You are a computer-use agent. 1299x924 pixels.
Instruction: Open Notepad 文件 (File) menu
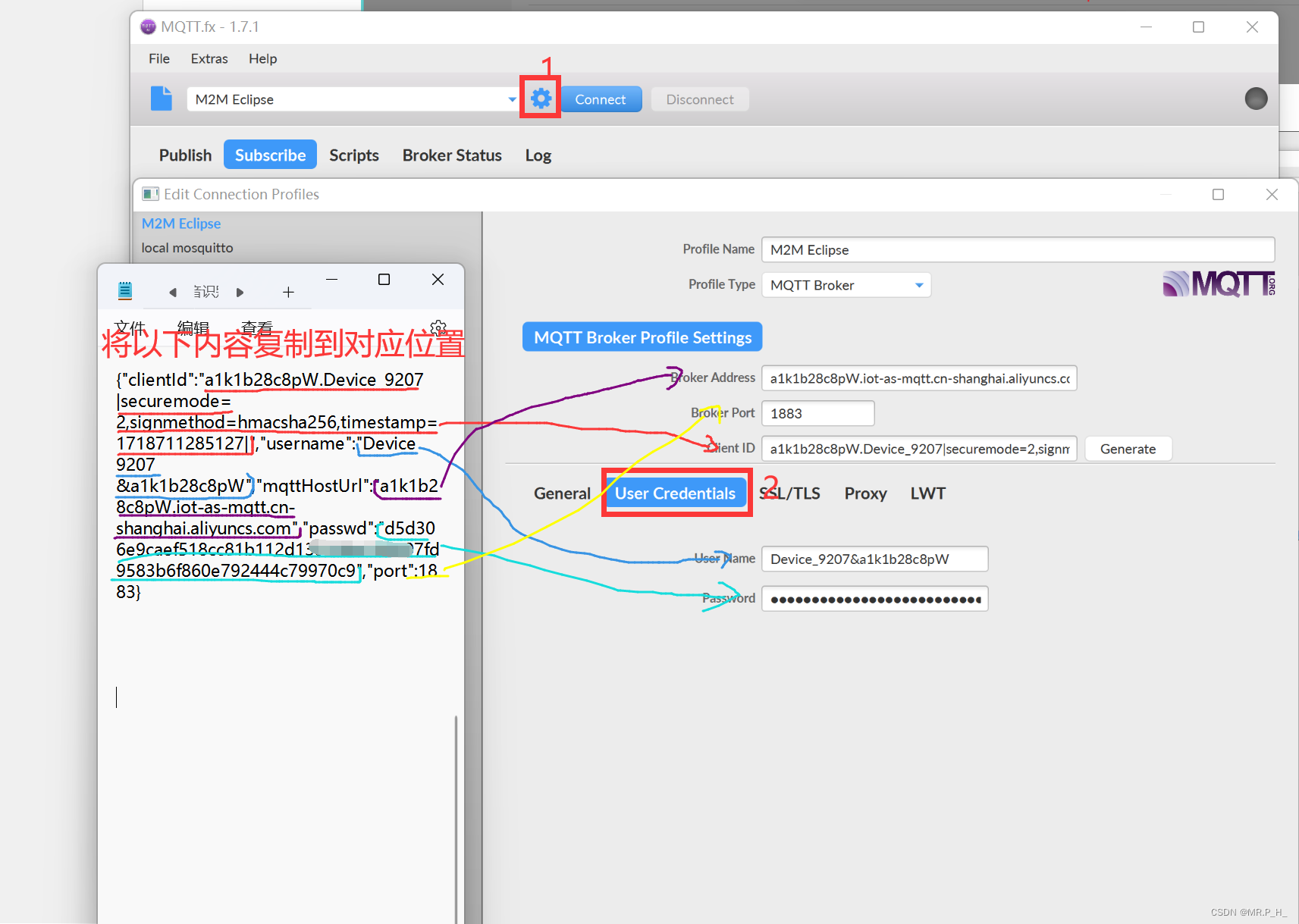pyautogui.click(x=130, y=327)
